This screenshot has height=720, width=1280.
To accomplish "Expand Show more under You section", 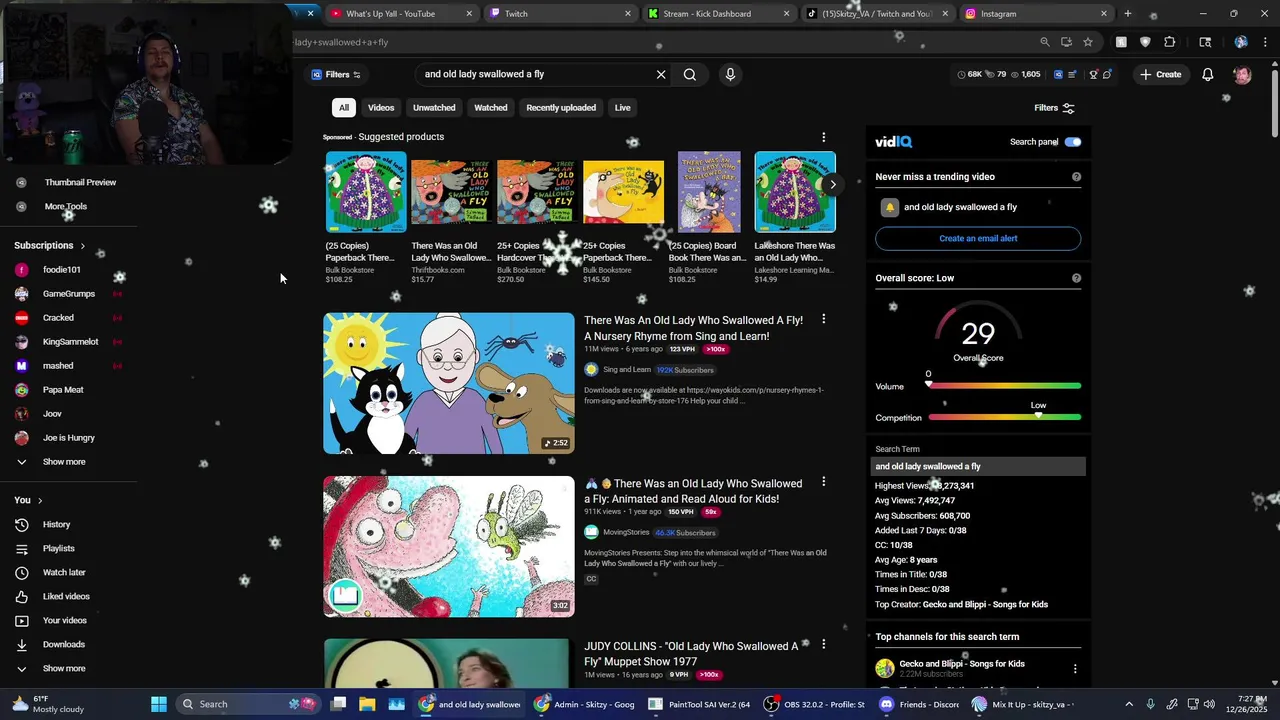I will [64, 668].
